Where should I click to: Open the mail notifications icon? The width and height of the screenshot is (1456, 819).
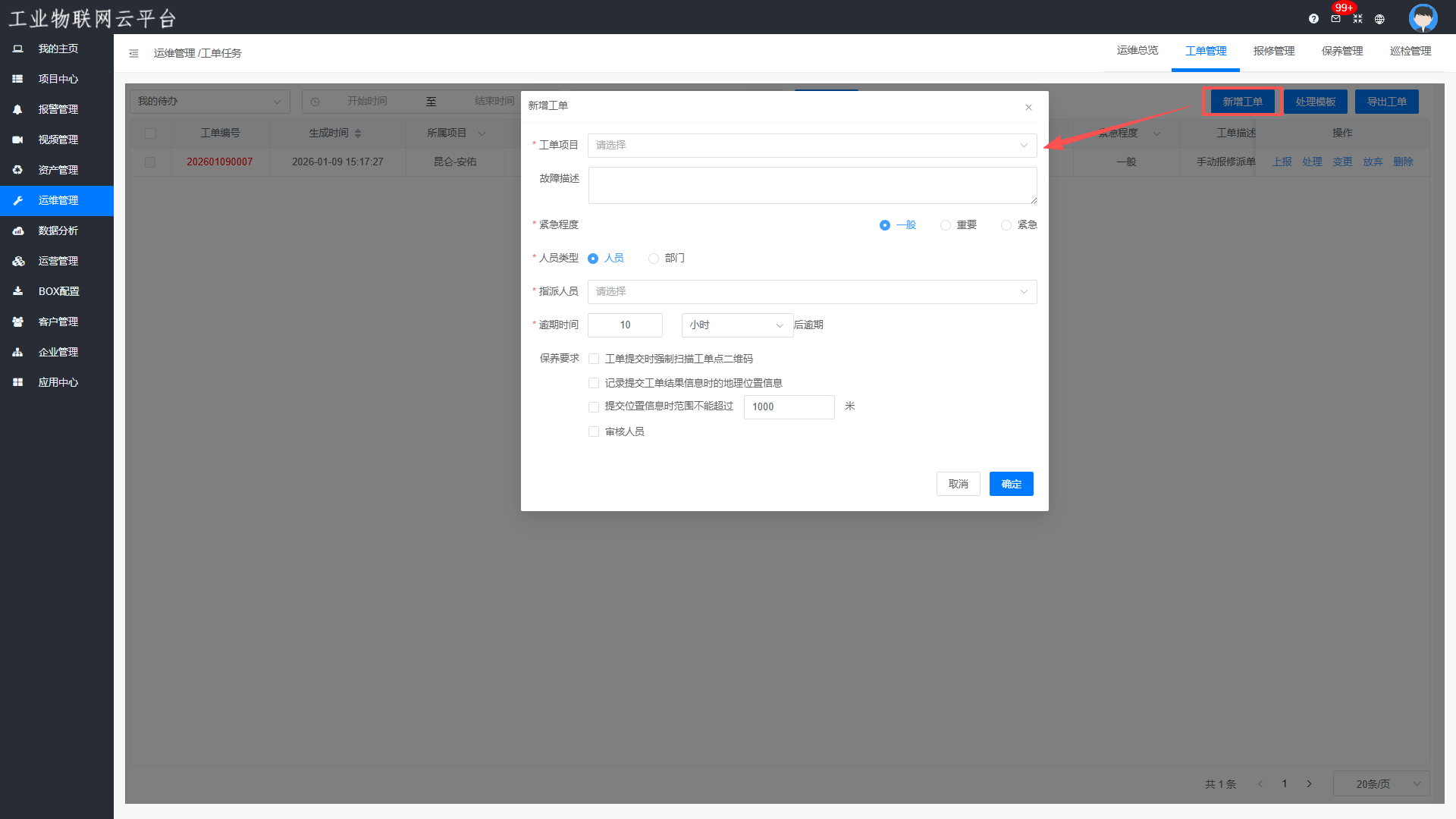pyautogui.click(x=1335, y=19)
